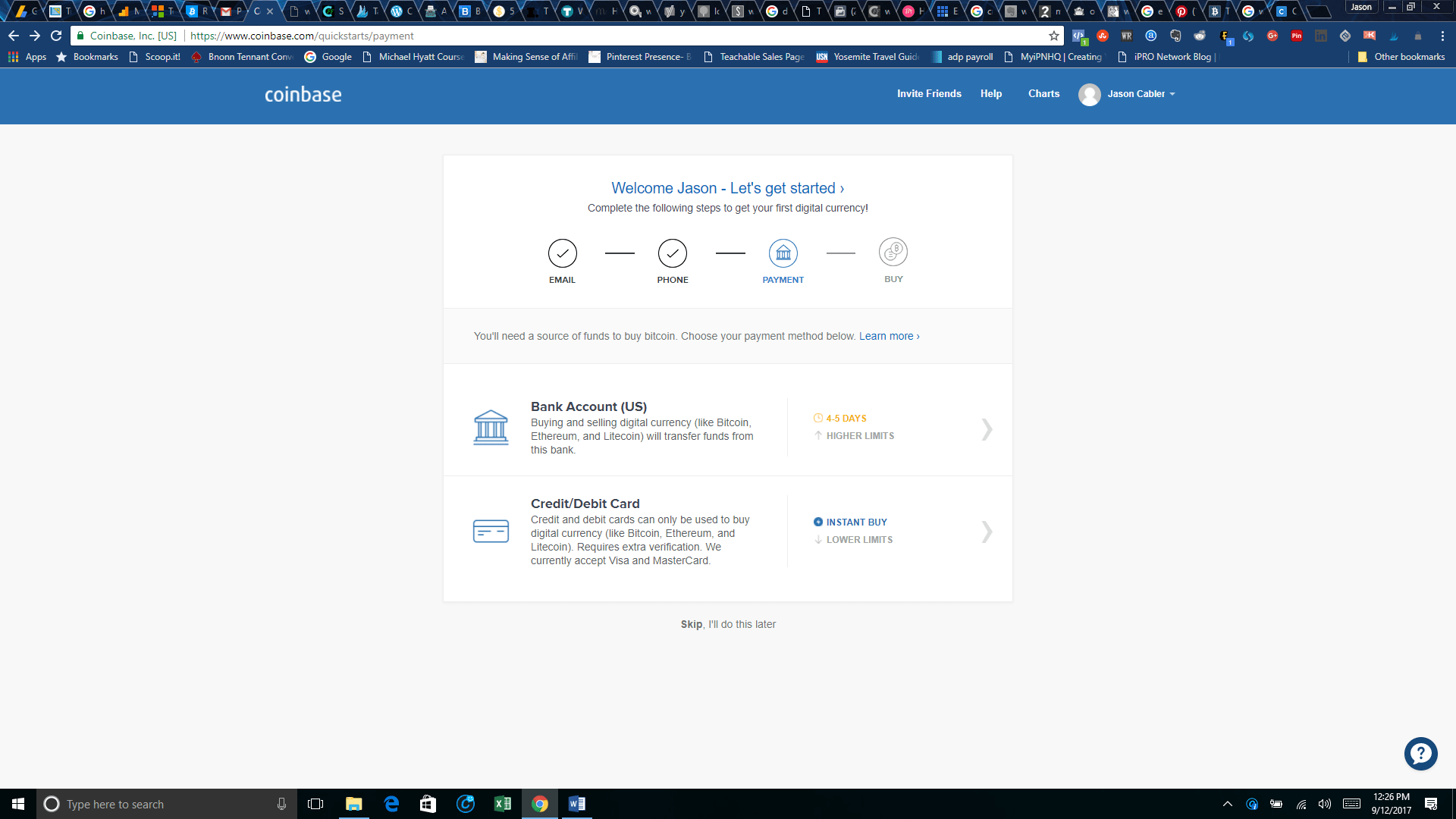
Task: Select Bank Account (US) heading
Action: pyautogui.click(x=588, y=406)
